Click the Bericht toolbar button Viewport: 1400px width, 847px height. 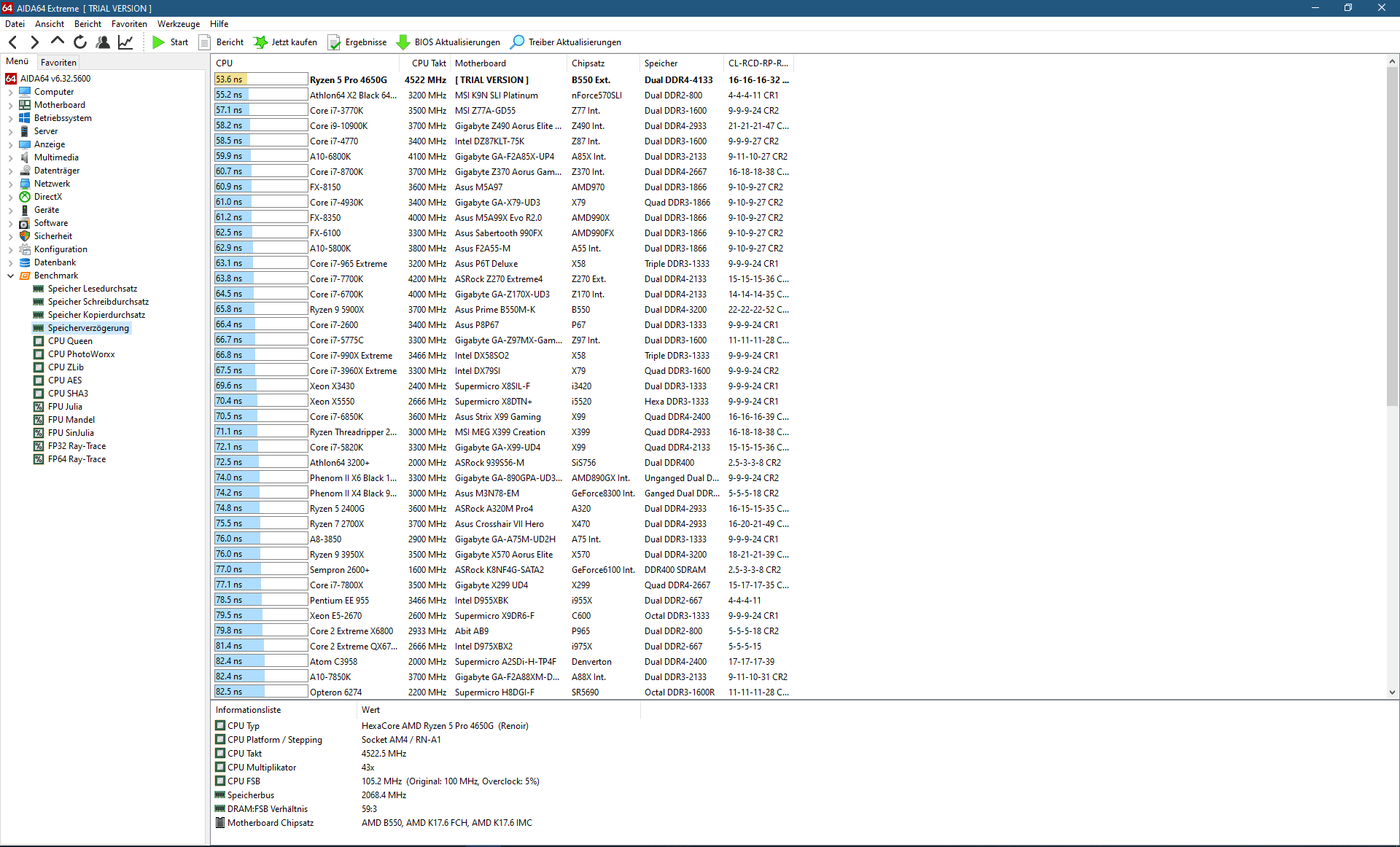pos(221,42)
